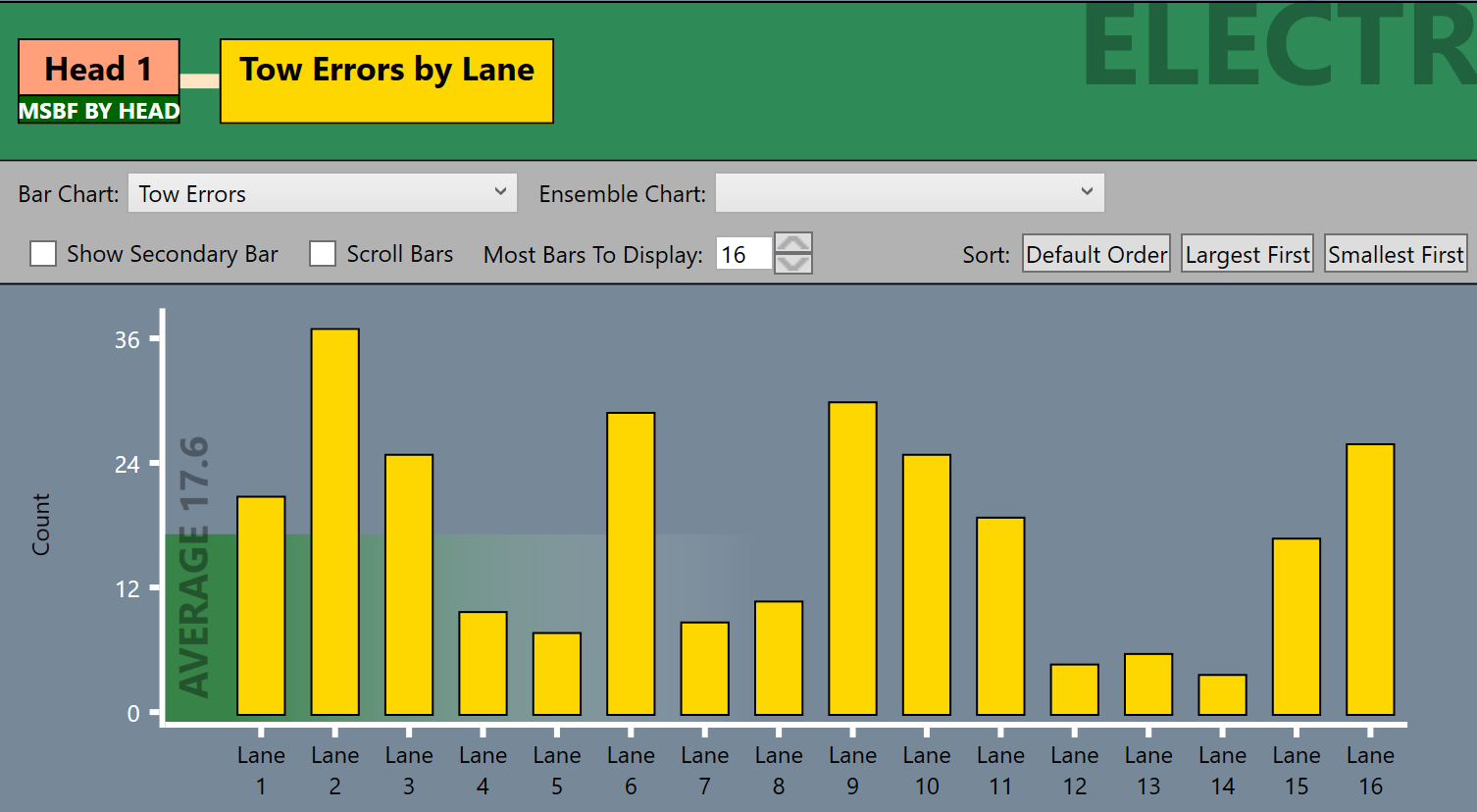The image size is (1477, 812).
Task: Click the Lane 9 bar
Action: tap(852, 559)
